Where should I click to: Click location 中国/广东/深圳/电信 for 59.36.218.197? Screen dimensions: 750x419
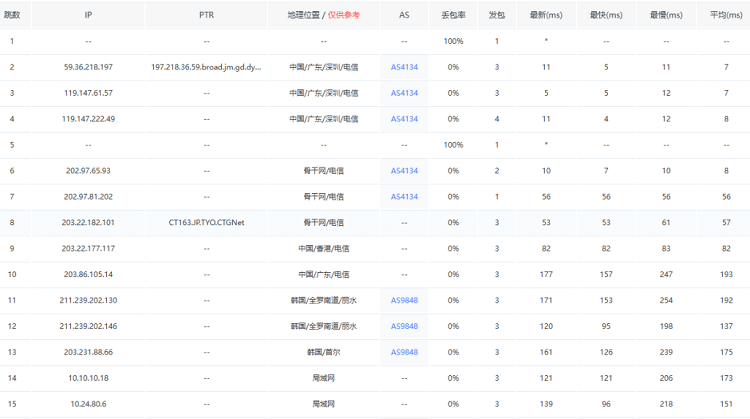pos(323,67)
